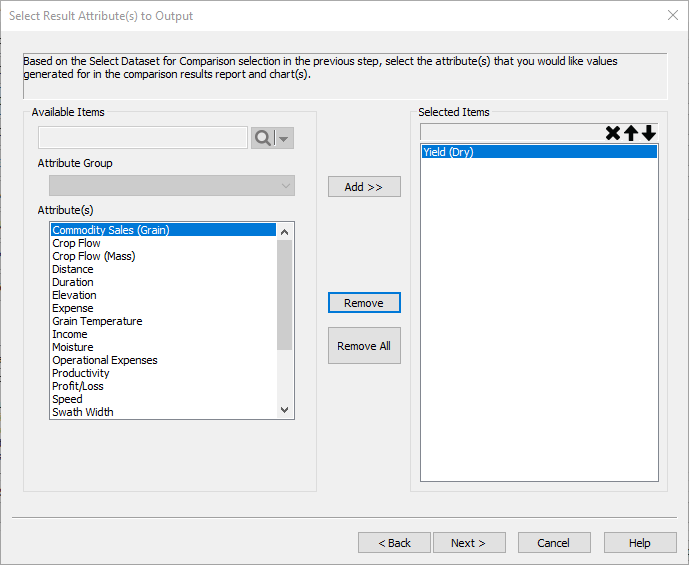Image resolution: width=689 pixels, height=565 pixels.
Task: Cancel the dialog
Action: point(554,543)
